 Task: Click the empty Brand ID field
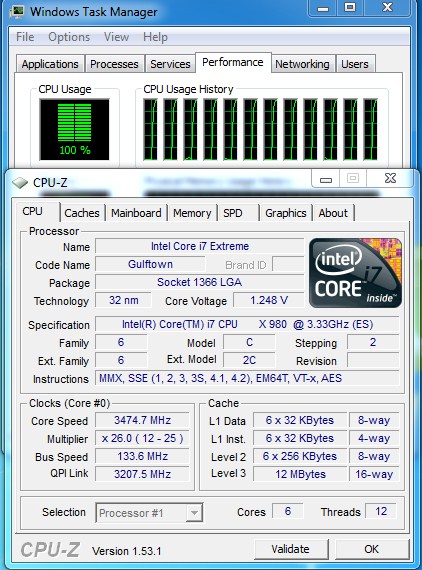point(288,264)
